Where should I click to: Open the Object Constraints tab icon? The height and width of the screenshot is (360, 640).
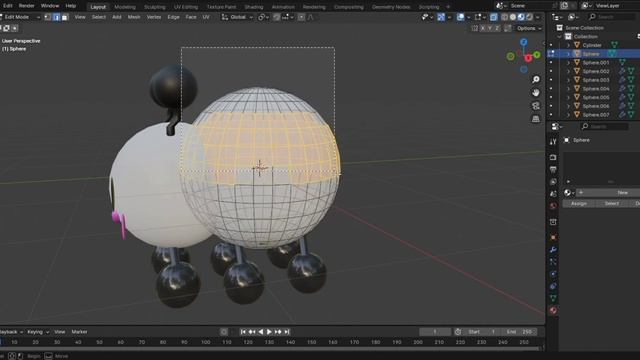[x=553, y=286]
